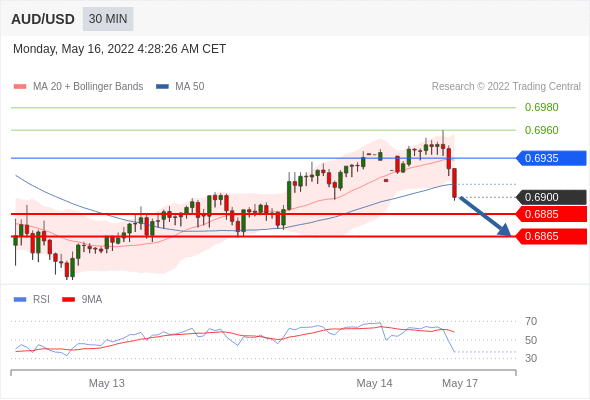Select the blue 0.6935 pivot price tag

[551, 158]
